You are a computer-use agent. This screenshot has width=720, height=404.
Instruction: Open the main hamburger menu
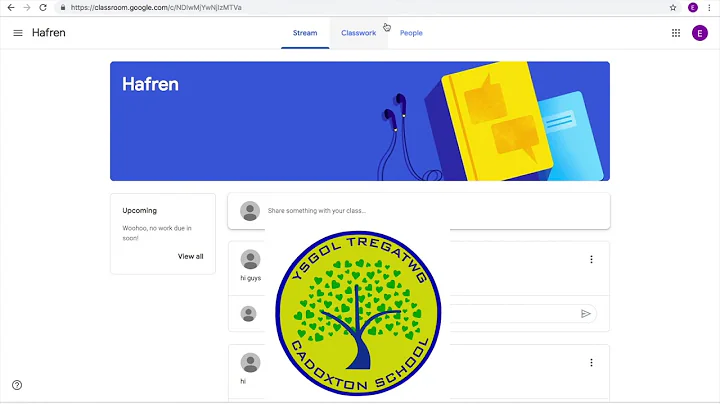[x=18, y=33]
